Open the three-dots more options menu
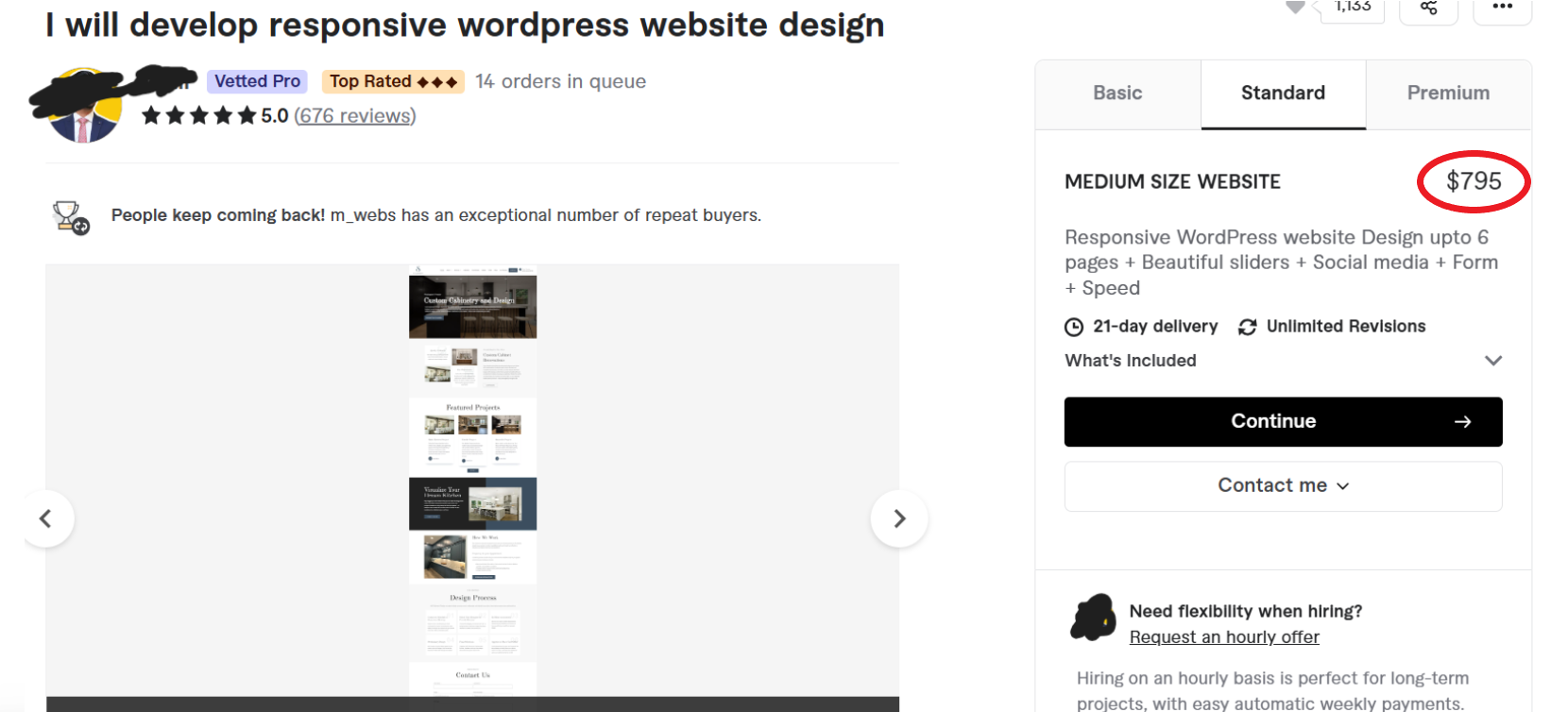1568x712 pixels. click(x=1502, y=8)
